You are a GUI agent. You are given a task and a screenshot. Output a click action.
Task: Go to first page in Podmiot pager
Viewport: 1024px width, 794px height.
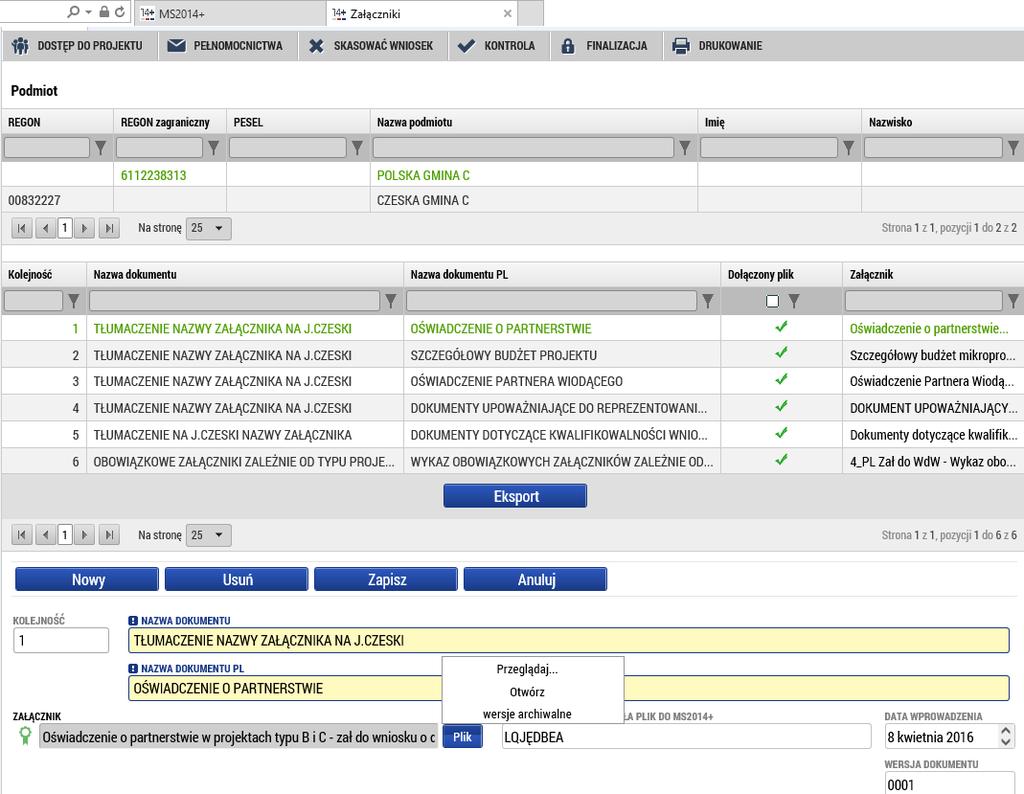pyautogui.click(x=22, y=228)
